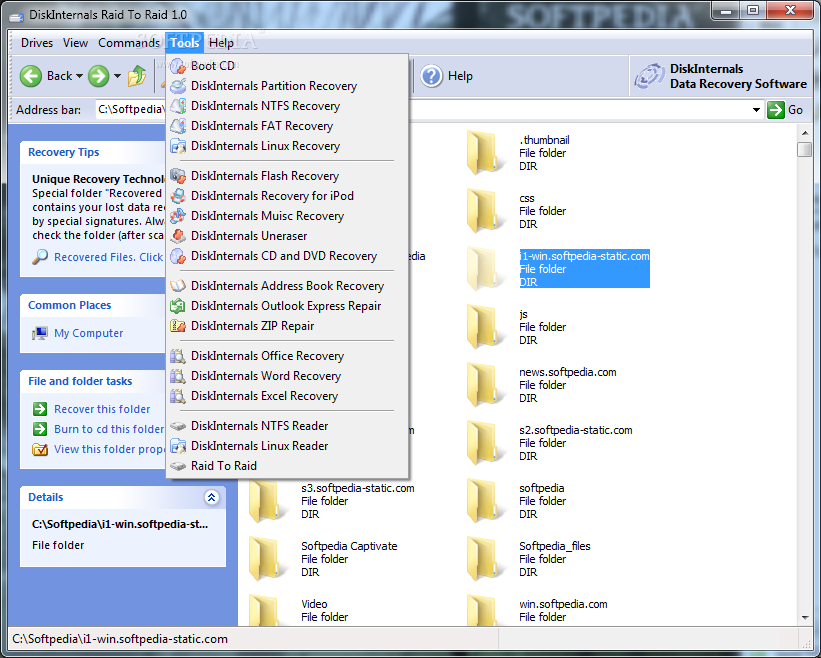Viewport: 821px width, 658px height.
Task: Select the js folder
Action: pyautogui.click(x=516, y=327)
